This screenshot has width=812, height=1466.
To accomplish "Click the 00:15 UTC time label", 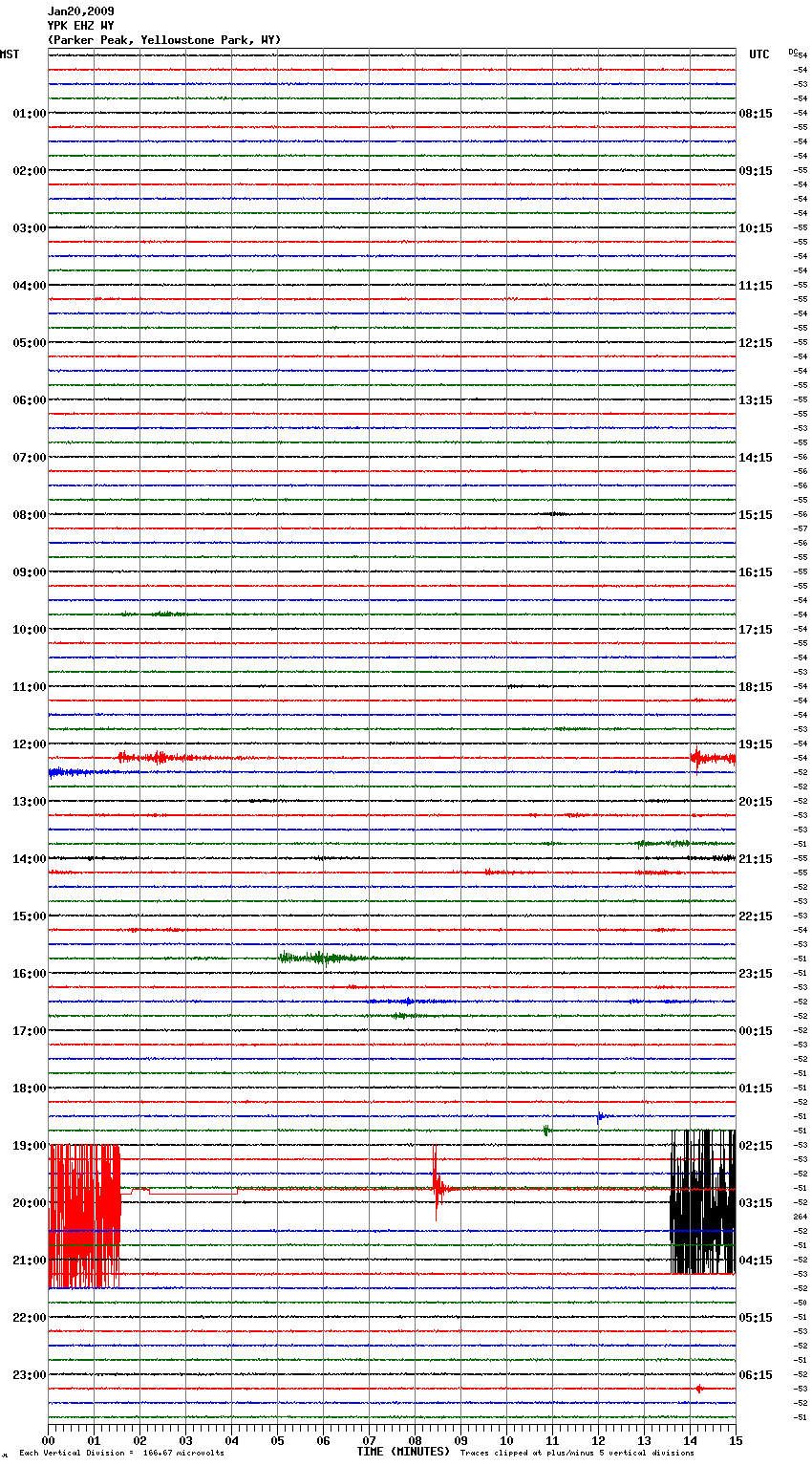I will [x=756, y=1031].
